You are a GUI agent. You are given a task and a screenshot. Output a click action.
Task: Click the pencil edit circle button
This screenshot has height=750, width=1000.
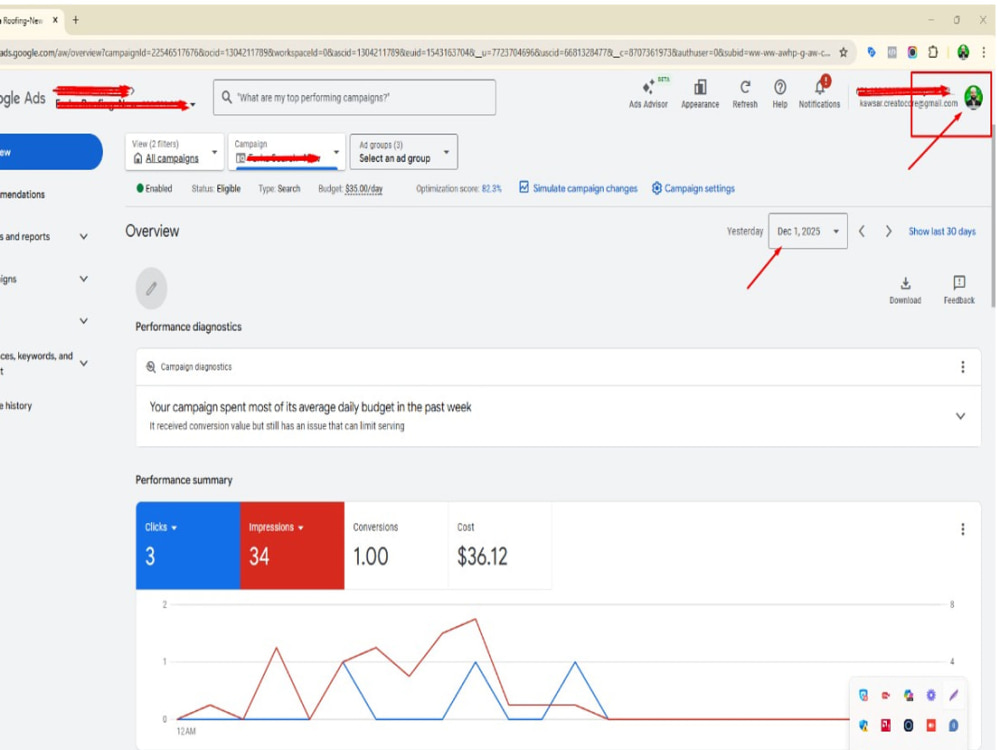click(x=151, y=289)
